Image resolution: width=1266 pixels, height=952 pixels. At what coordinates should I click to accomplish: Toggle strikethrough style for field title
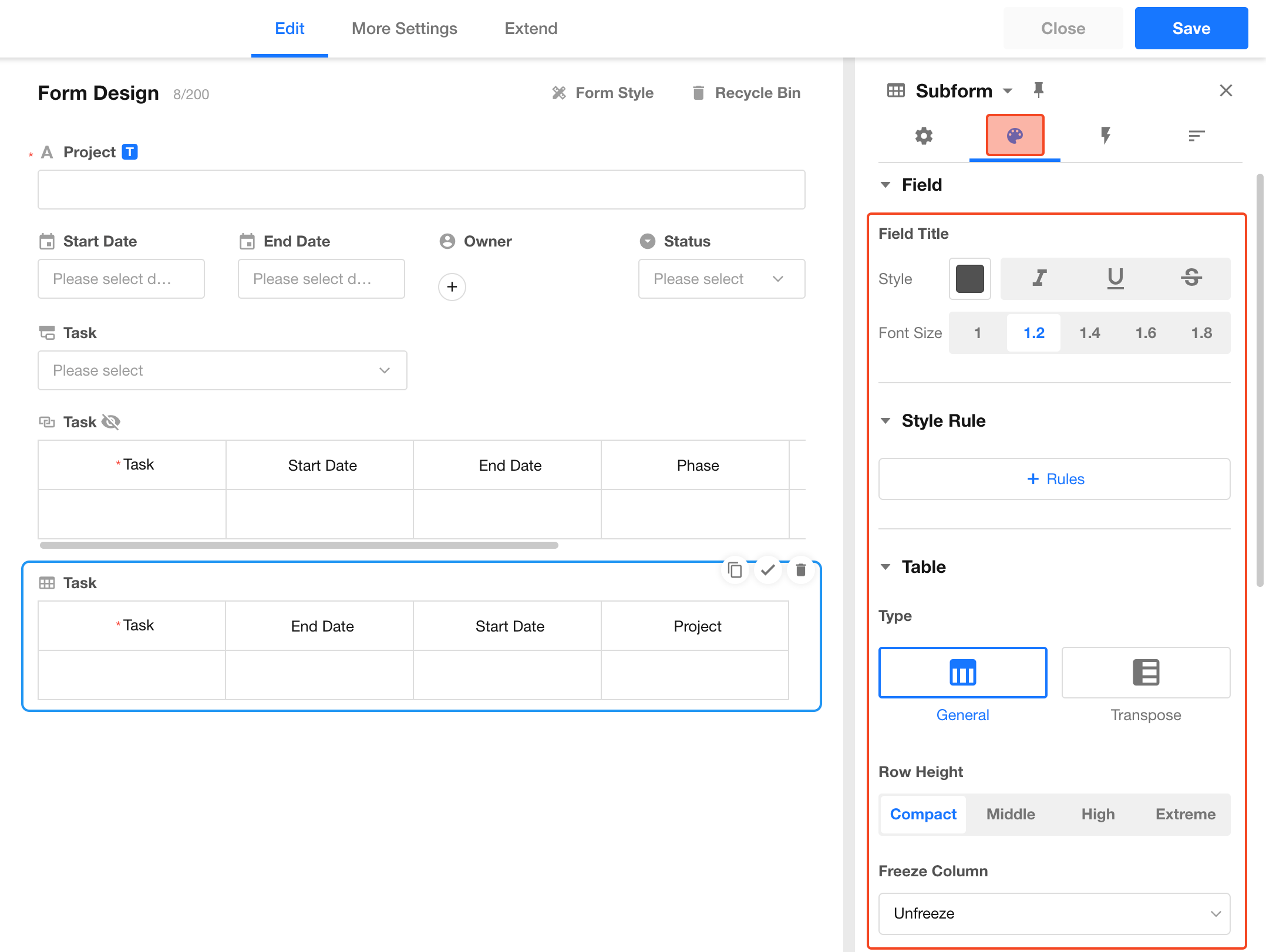[1191, 278]
